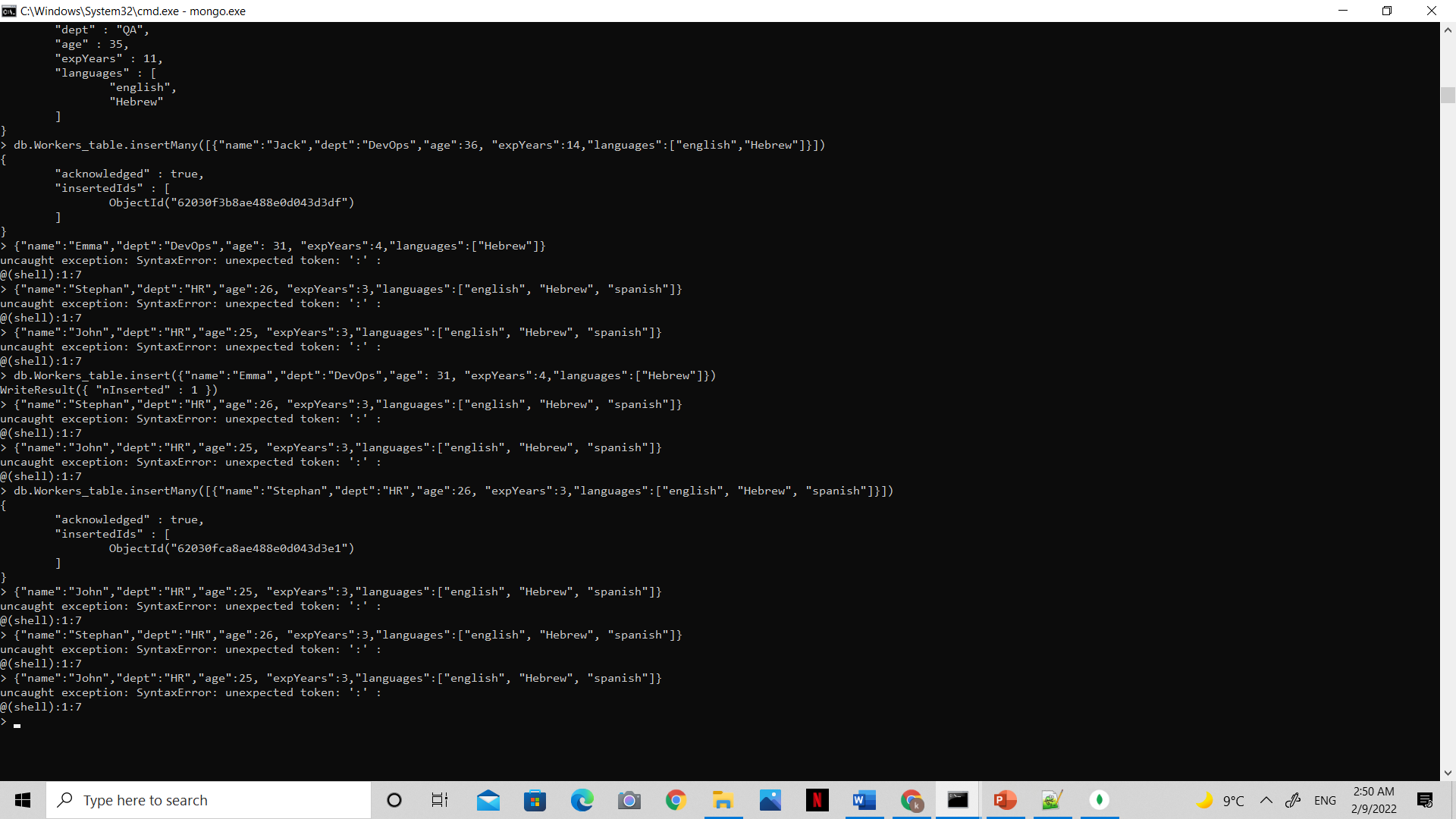
Task: Change ENG input language indicator
Action: click(x=1325, y=800)
